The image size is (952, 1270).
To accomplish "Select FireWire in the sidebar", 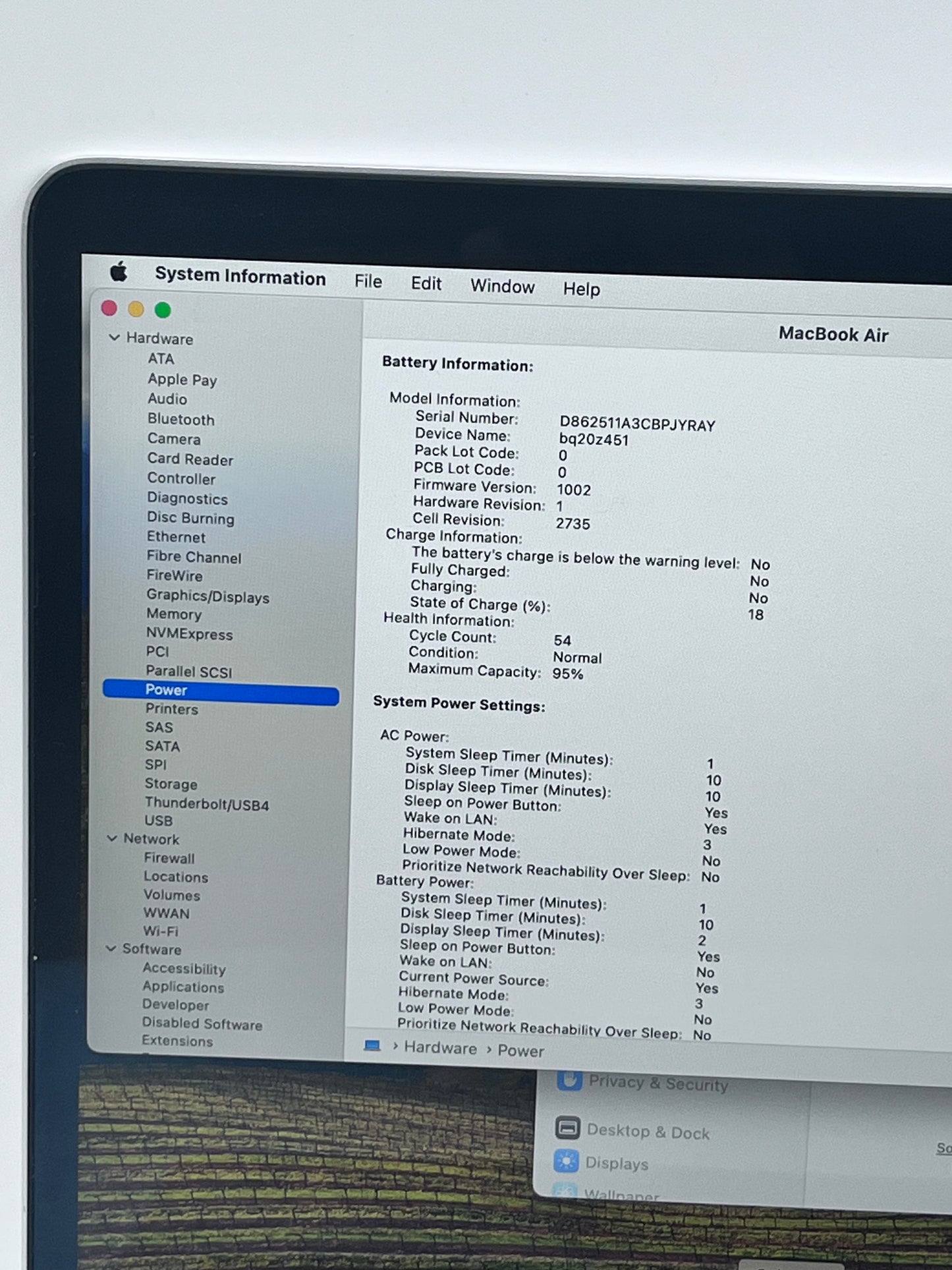I will (x=174, y=575).
